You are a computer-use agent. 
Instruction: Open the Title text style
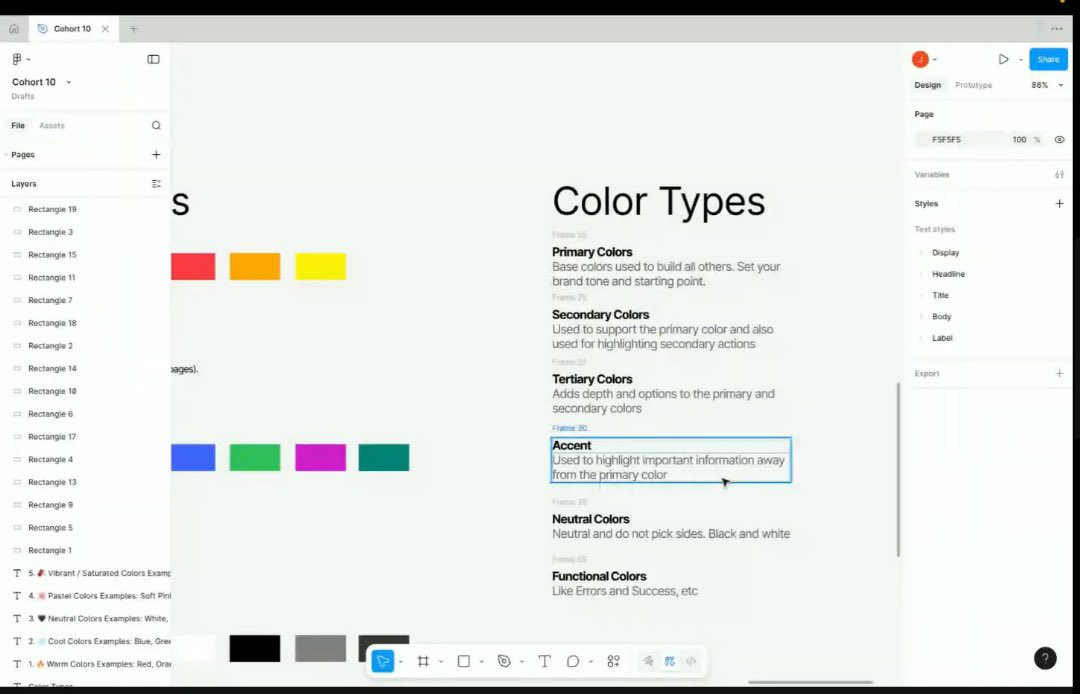pyautogui.click(x=940, y=295)
